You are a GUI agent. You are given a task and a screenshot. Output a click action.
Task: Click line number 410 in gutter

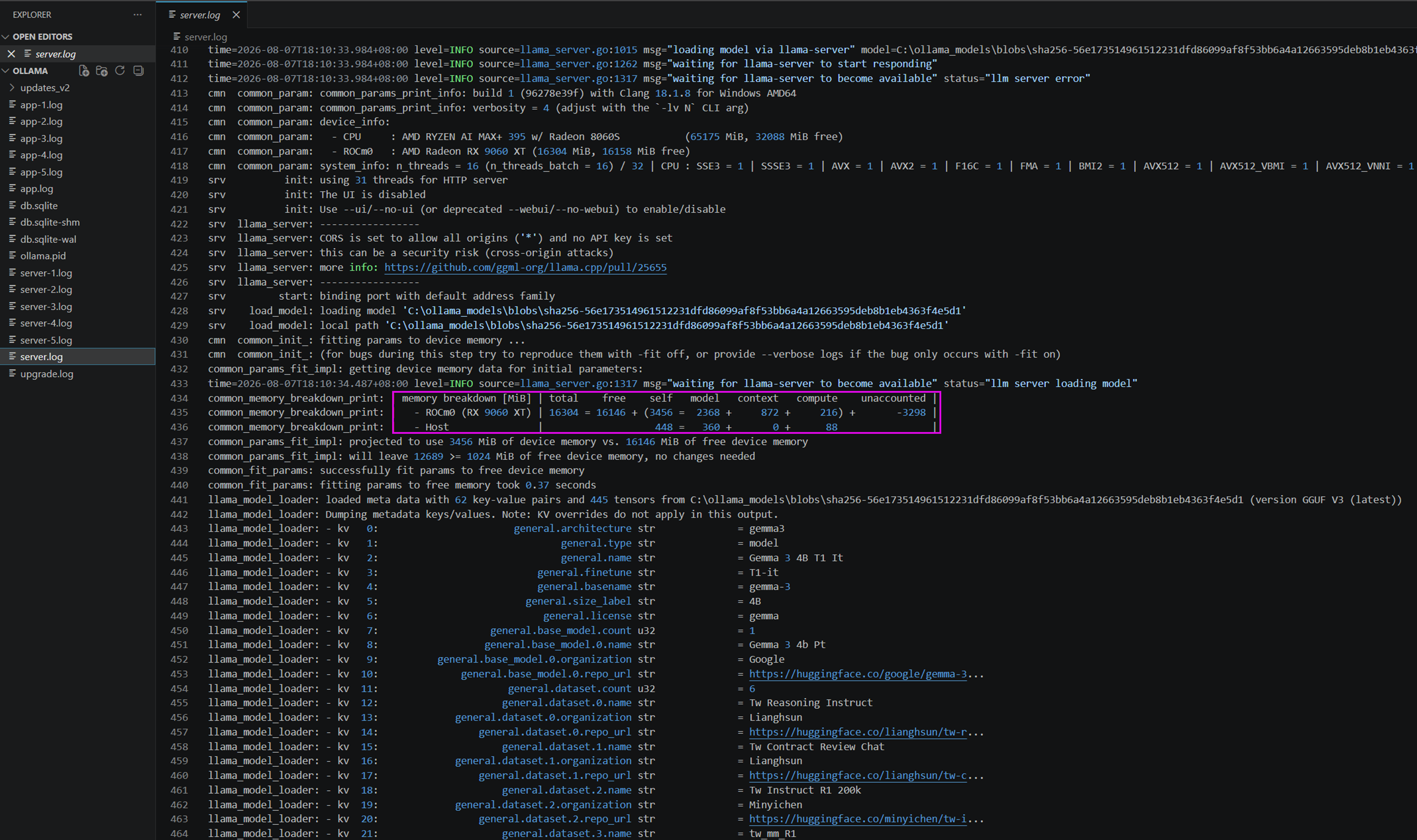tap(179, 50)
